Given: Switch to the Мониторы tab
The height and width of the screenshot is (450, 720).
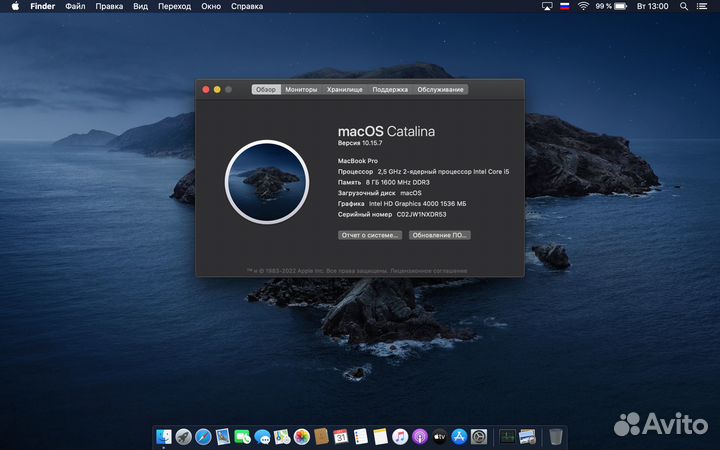Looking at the screenshot, I should (x=301, y=90).
